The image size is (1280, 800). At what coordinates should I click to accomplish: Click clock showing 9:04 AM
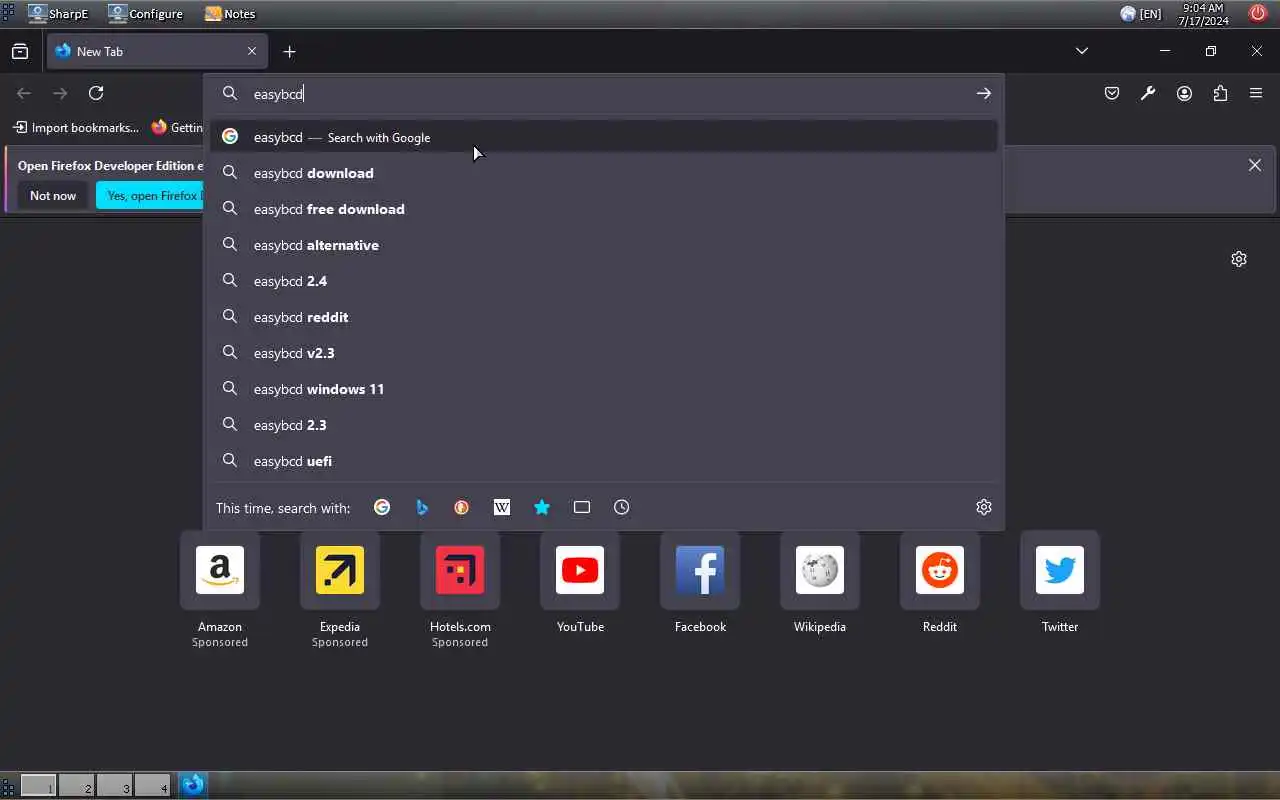[1203, 13]
